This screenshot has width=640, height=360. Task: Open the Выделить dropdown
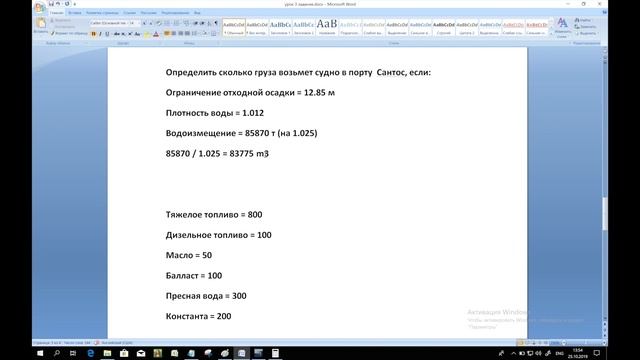586,33
